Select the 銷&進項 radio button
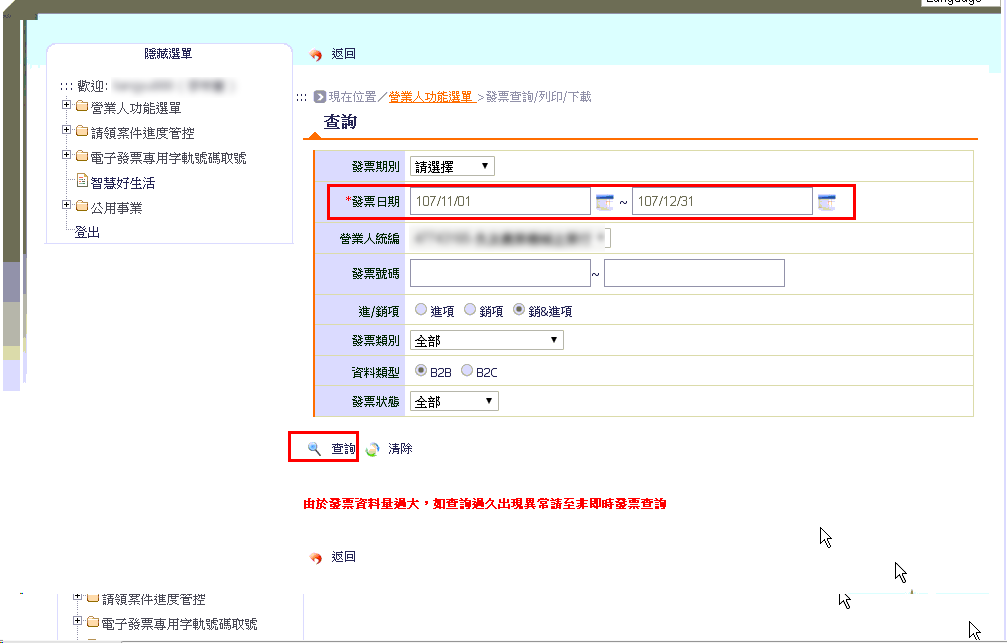Screen dimensions: 1007x643 (x=519, y=310)
